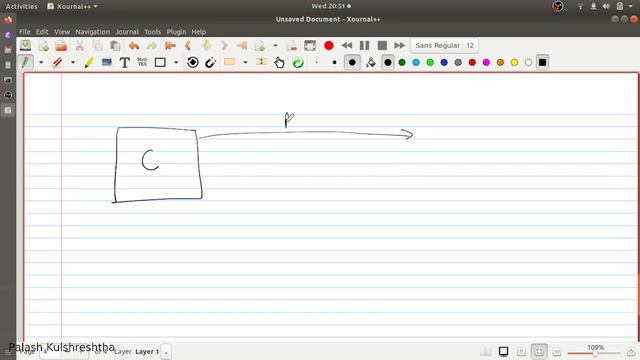
Task: Pick the yellow color swatch
Action: pos(514,62)
